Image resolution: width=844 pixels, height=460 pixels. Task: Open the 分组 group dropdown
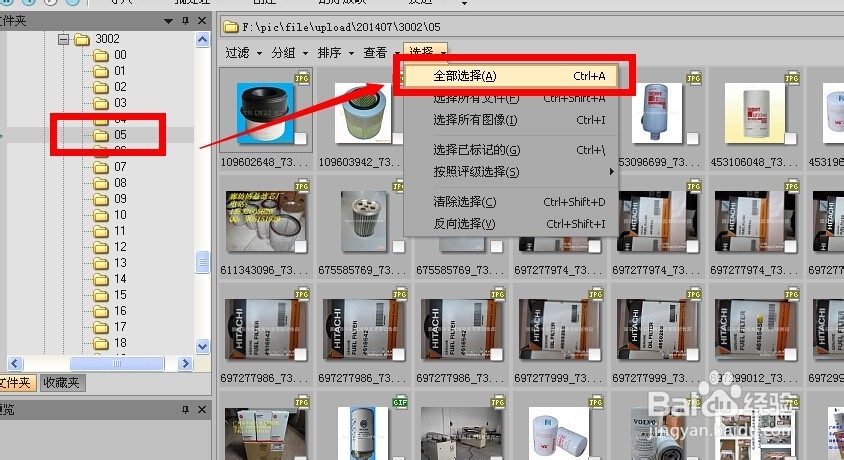[290, 53]
